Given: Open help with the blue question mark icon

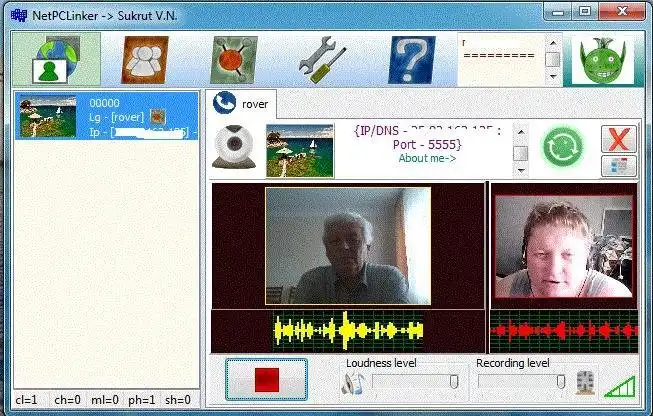Looking at the screenshot, I should point(411,60).
